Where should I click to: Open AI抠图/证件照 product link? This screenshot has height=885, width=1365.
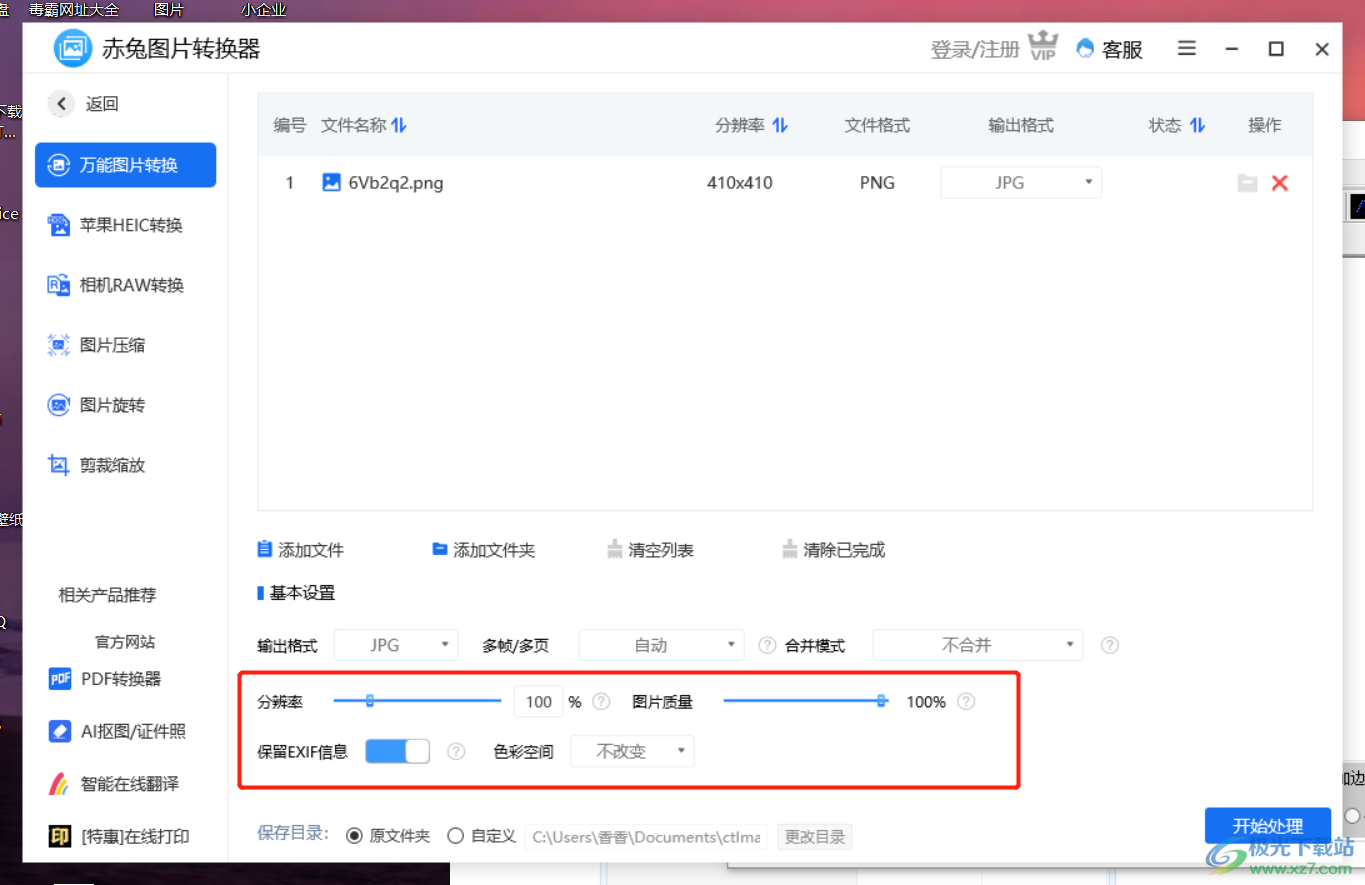pos(117,731)
